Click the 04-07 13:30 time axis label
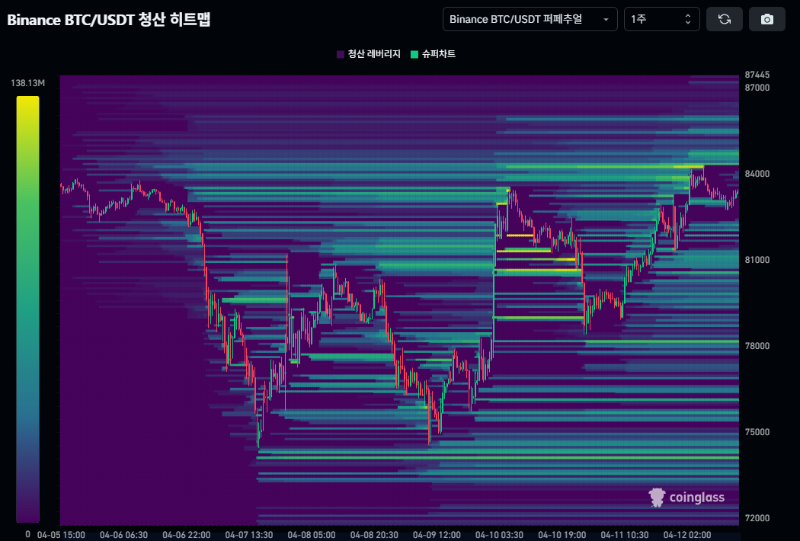This screenshot has width=800, height=541. 249,535
